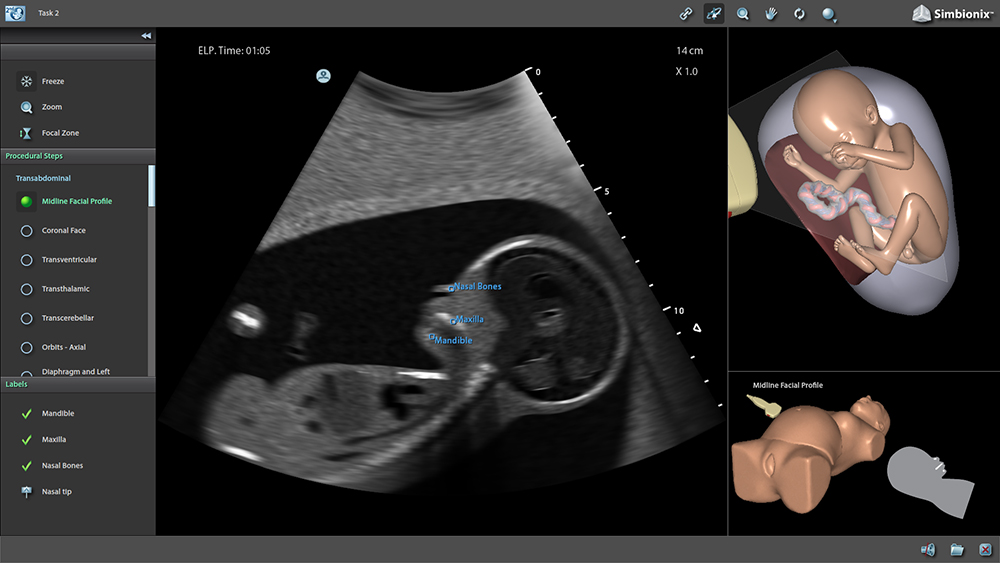This screenshot has width=1000, height=563.
Task: Click the reset view circular arrows icon
Action: [799, 13]
